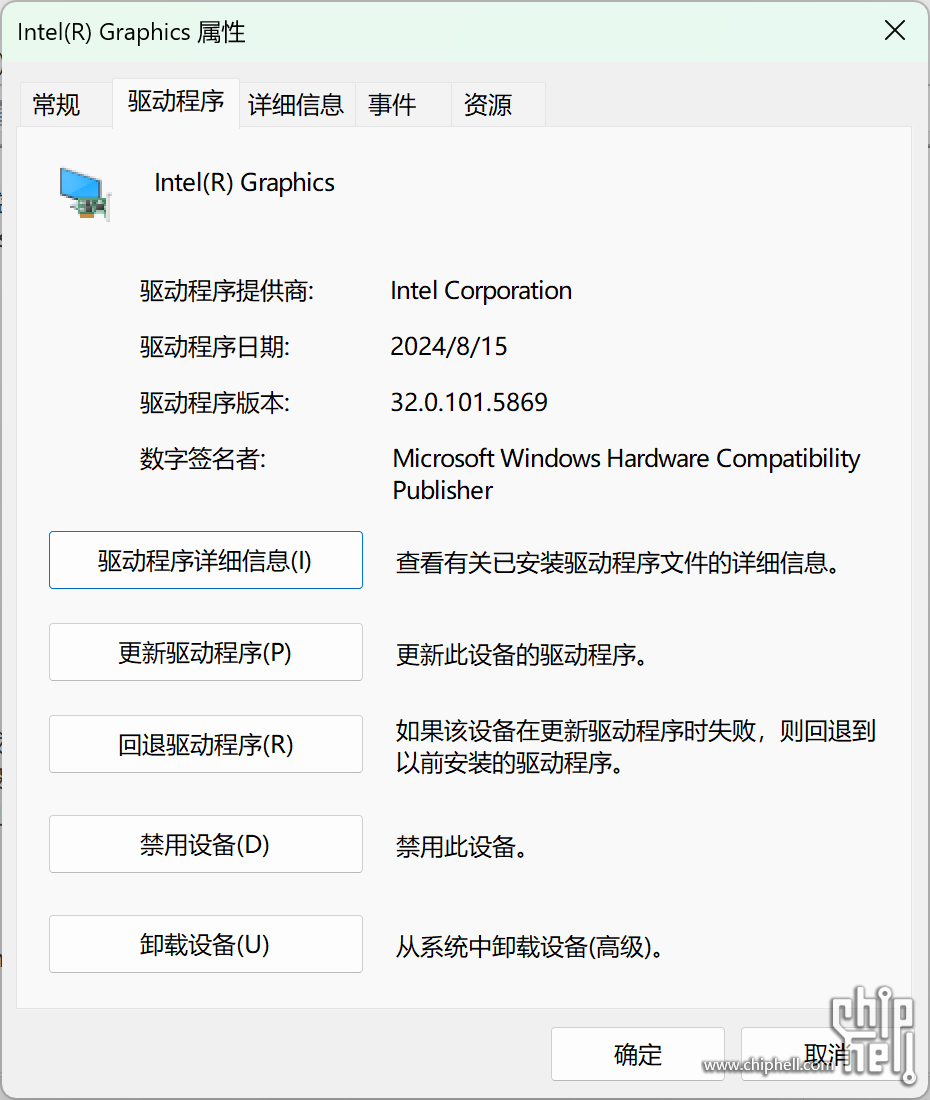Click the 驱动程序版本 label
Viewport: 930px width, 1100px height.
tap(215, 403)
